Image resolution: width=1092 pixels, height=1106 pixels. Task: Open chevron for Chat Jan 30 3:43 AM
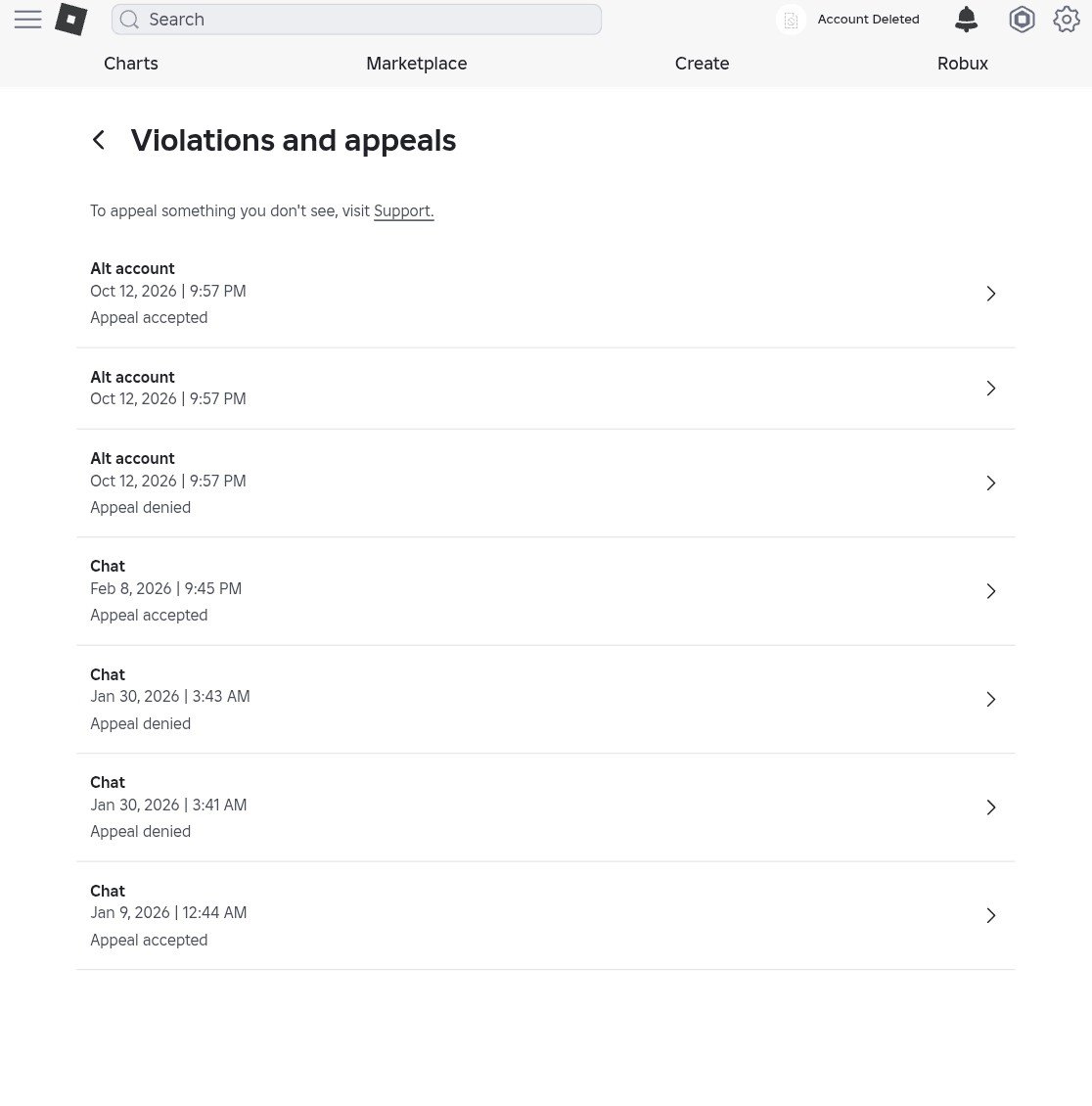(990, 699)
